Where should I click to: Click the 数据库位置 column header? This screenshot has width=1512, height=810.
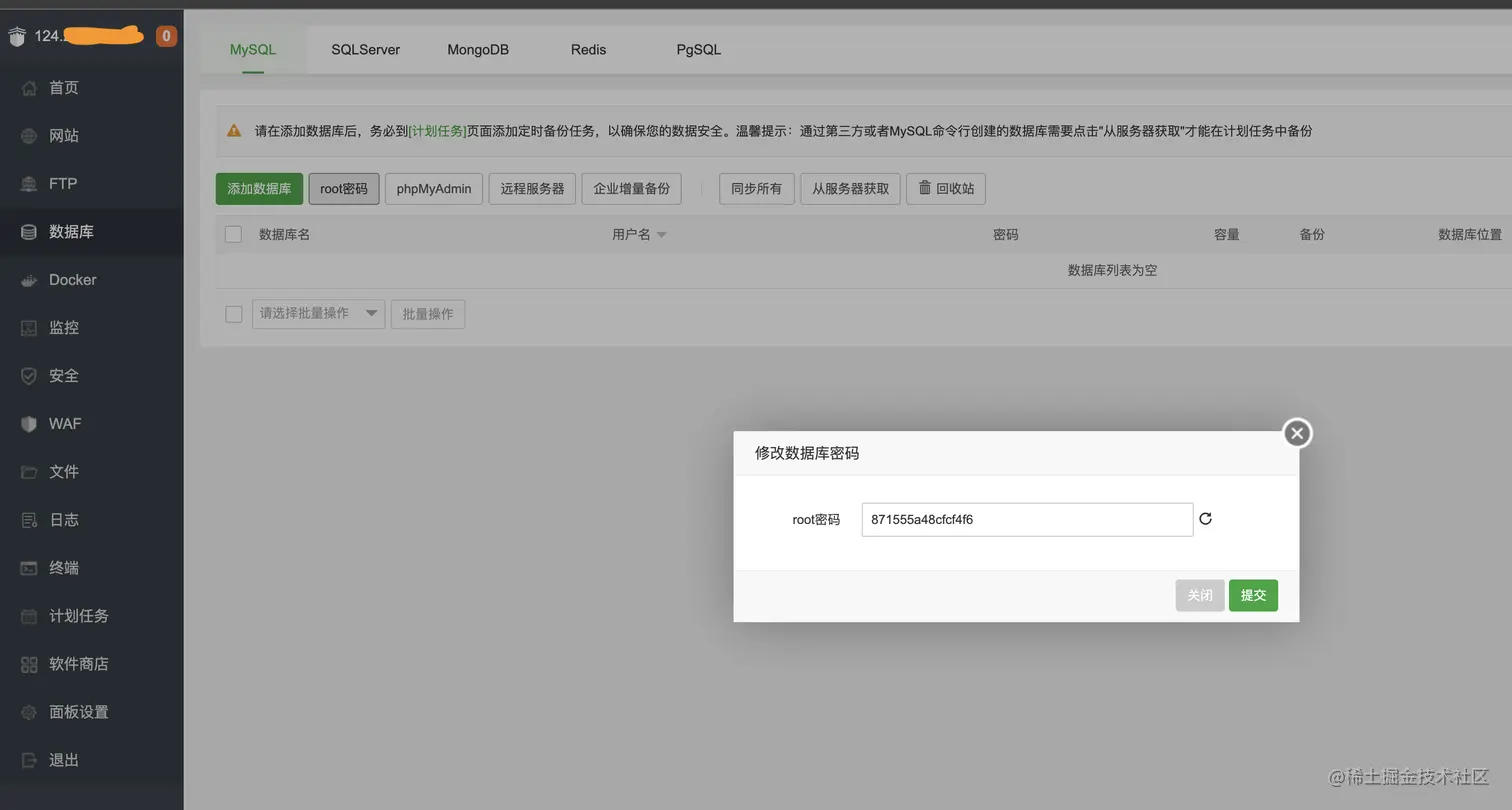(x=1470, y=235)
